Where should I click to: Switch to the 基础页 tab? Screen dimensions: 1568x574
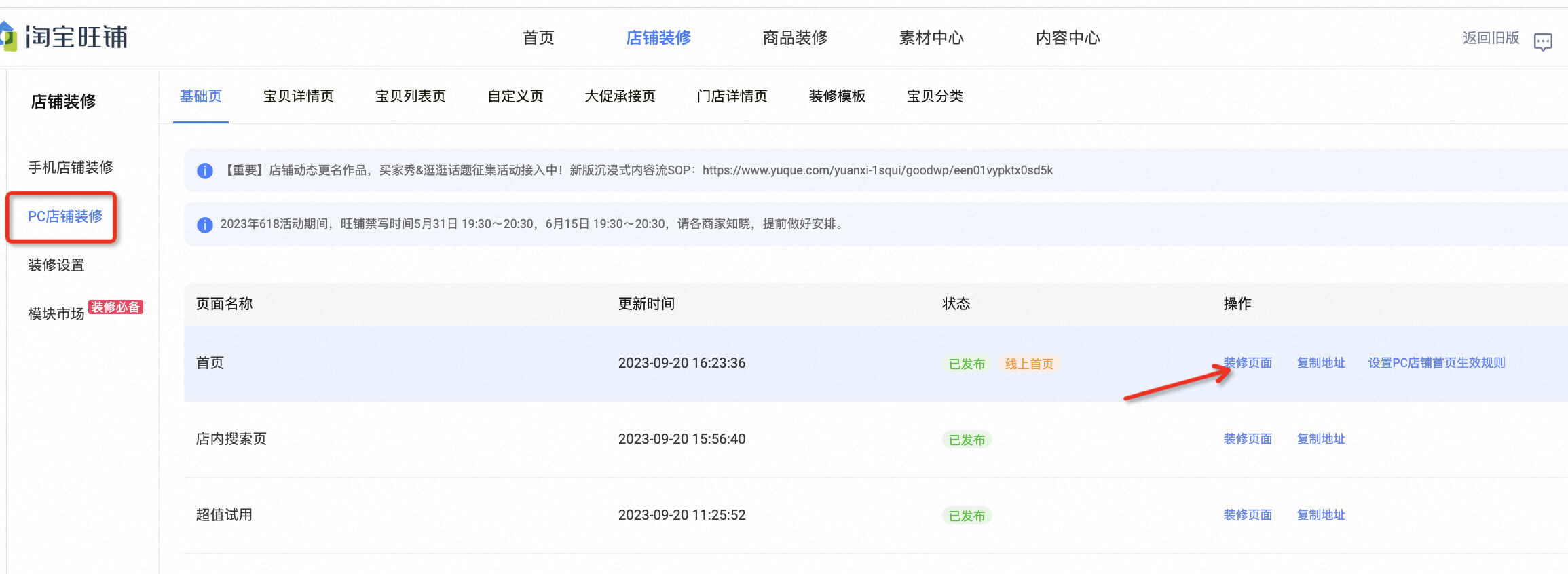coord(201,96)
